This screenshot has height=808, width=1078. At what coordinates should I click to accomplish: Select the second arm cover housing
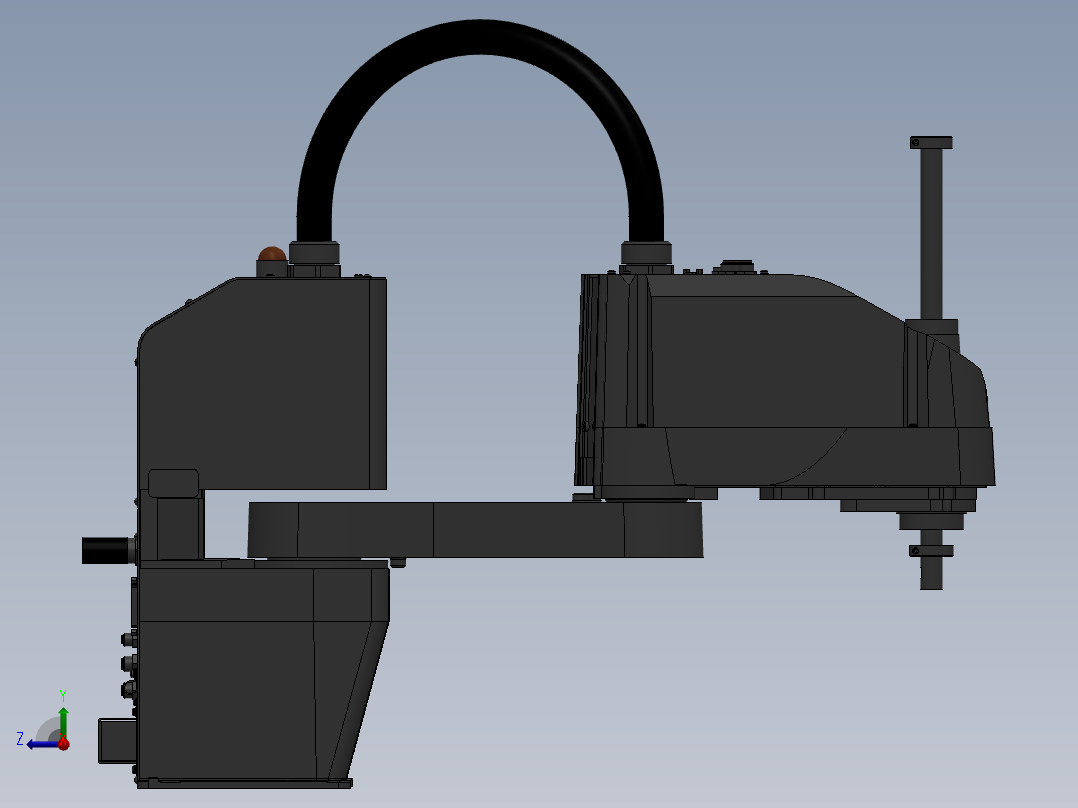coord(785,380)
